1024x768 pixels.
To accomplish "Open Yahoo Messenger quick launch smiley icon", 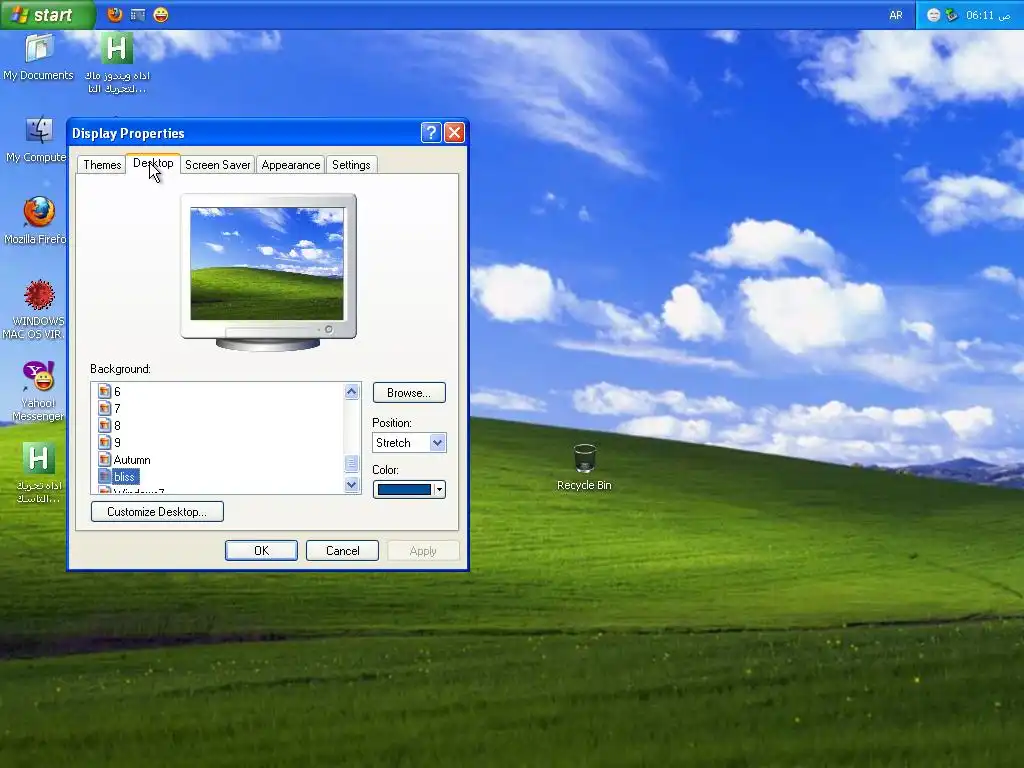I will pos(161,14).
